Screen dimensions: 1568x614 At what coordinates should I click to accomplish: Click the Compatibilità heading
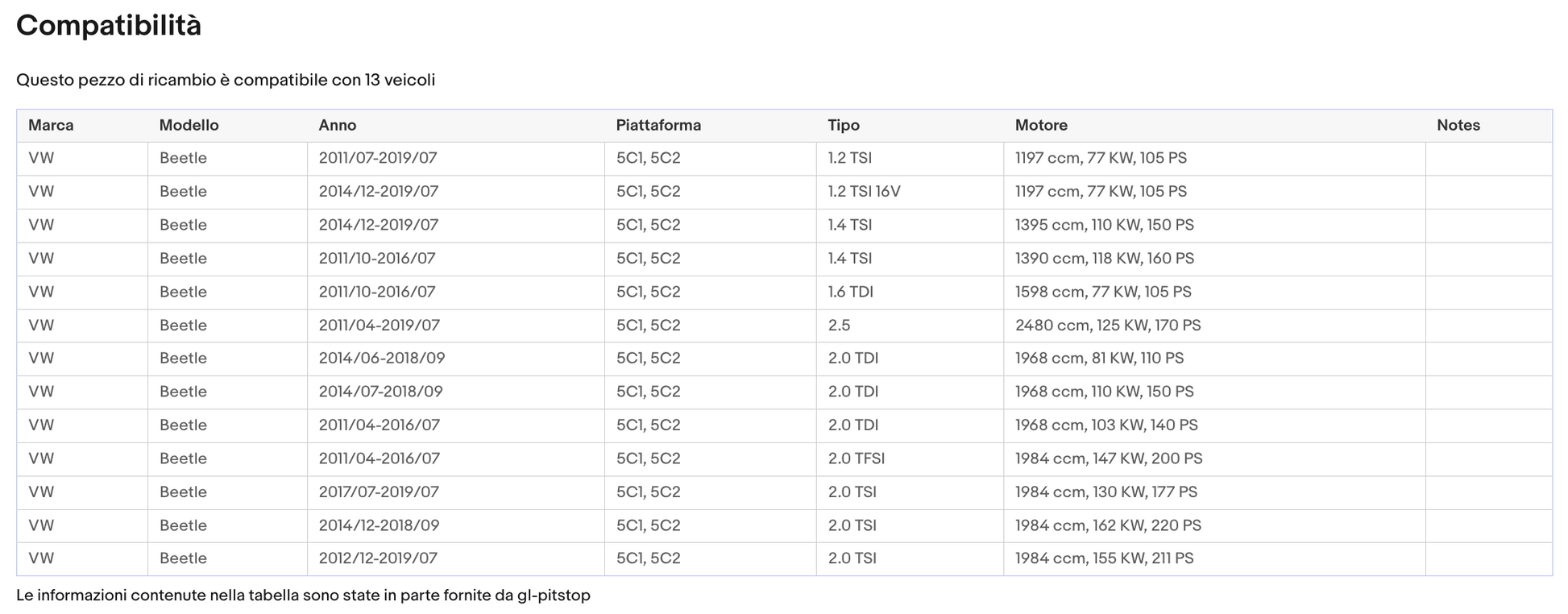click(109, 26)
